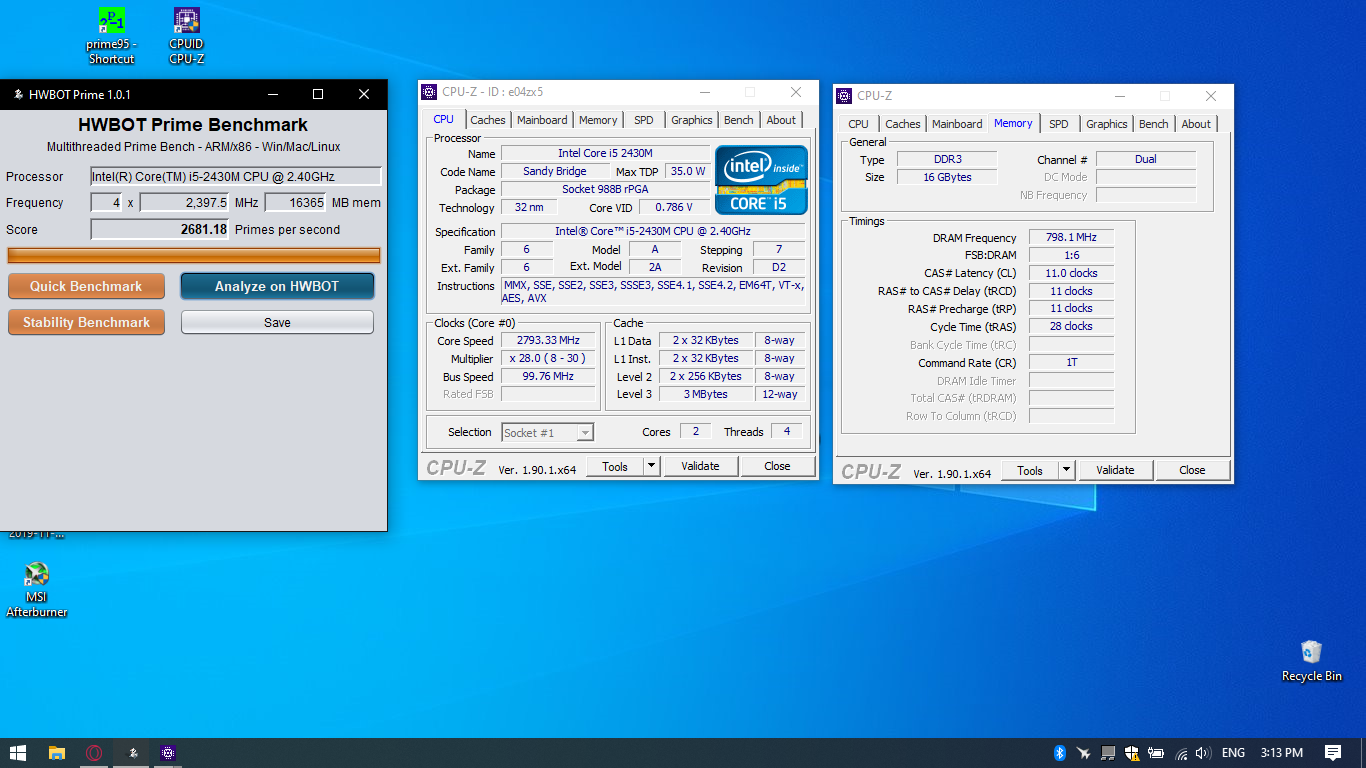Click the Code Name value Sandy Bridge
This screenshot has width=1366, height=768.
[x=555, y=172]
